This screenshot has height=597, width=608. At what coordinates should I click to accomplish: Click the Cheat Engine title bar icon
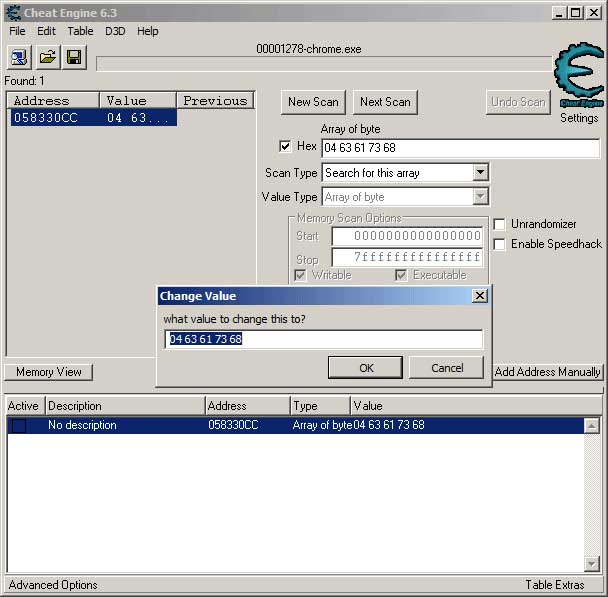(14, 13)
